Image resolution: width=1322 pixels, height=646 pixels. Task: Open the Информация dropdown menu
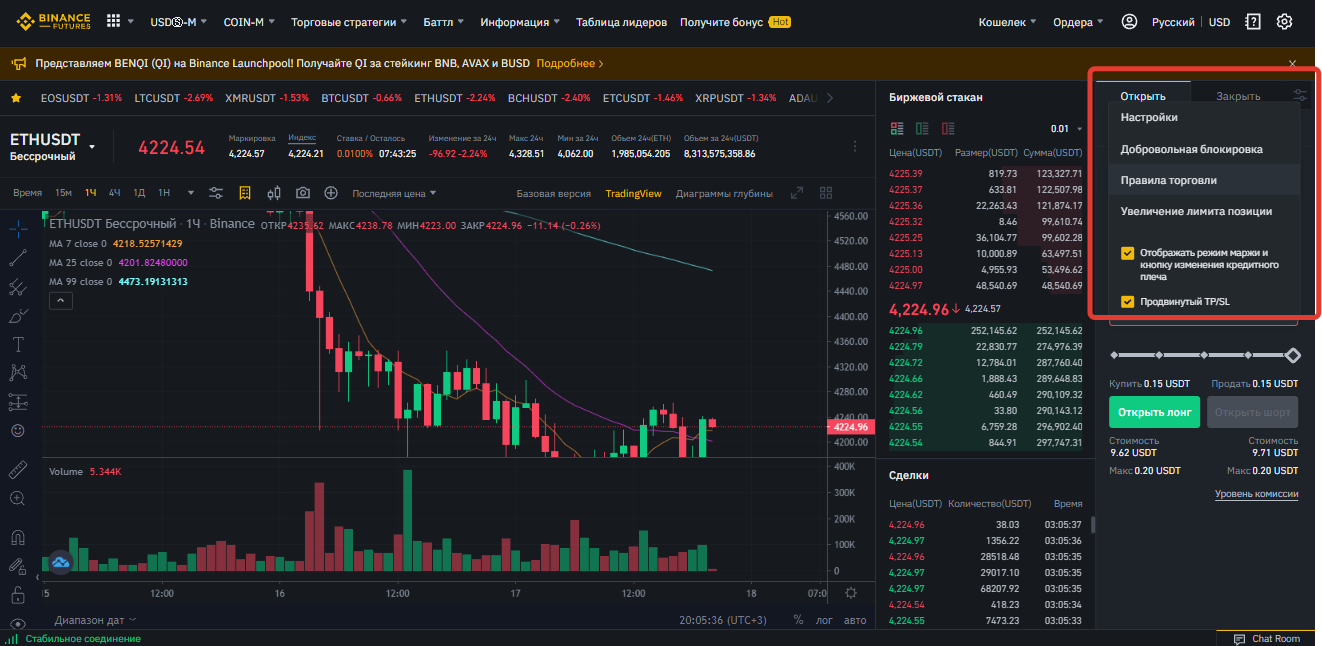(x=520, y=22)
